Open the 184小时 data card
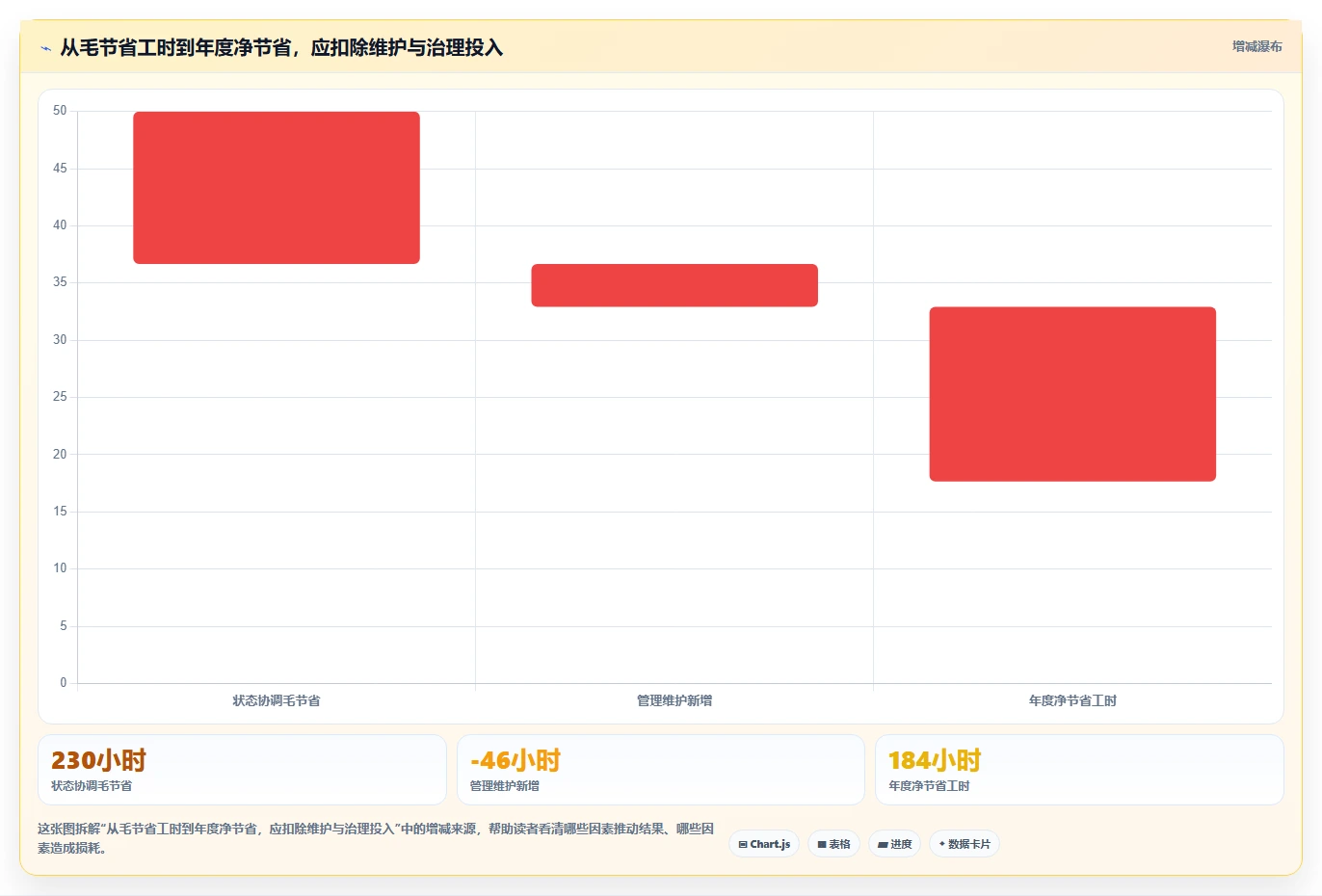This screenshot has height=896, width=1322. click(1079, 770)
